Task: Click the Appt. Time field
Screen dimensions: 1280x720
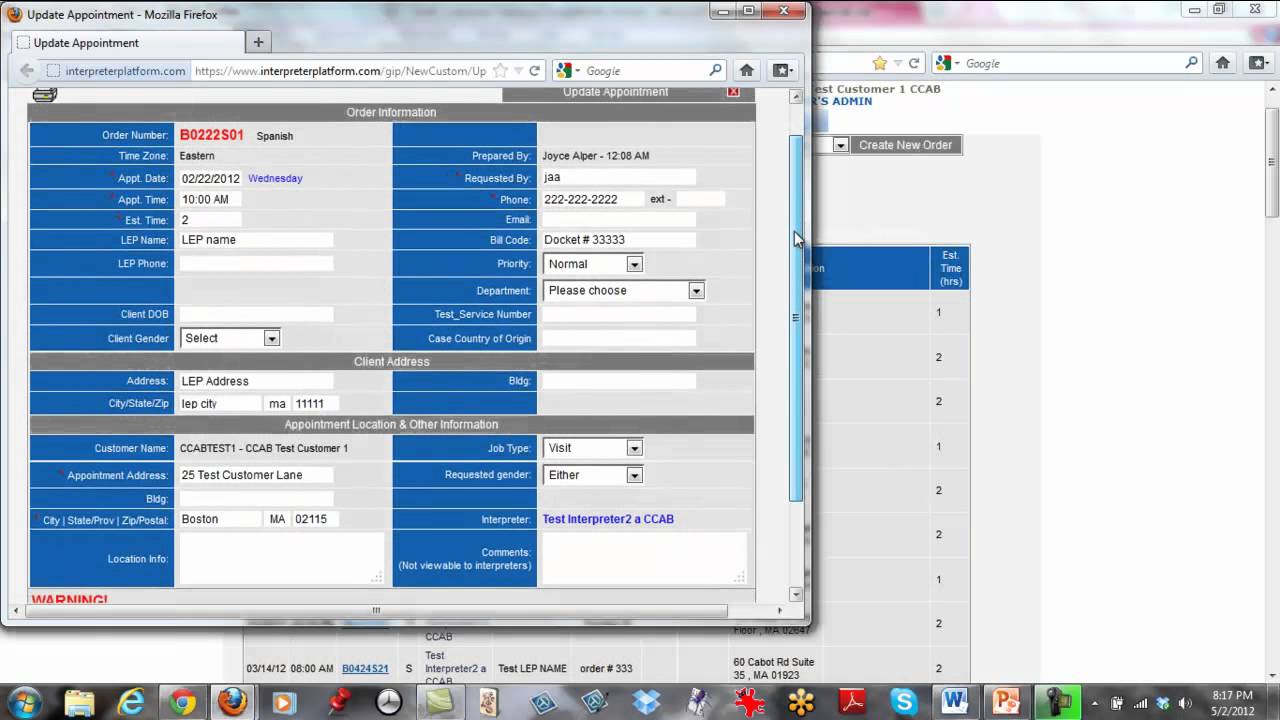Action: point(210,199)
